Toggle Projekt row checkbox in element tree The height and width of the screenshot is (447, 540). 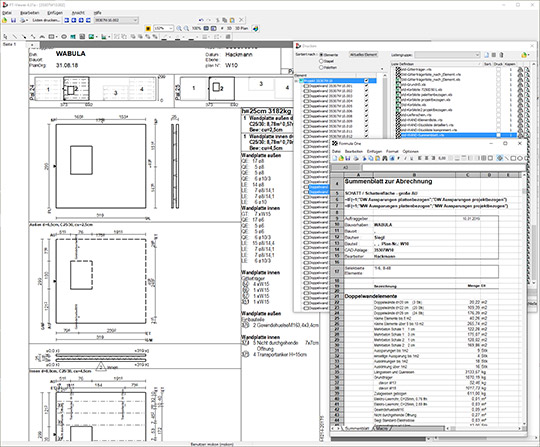coord(366,81)
